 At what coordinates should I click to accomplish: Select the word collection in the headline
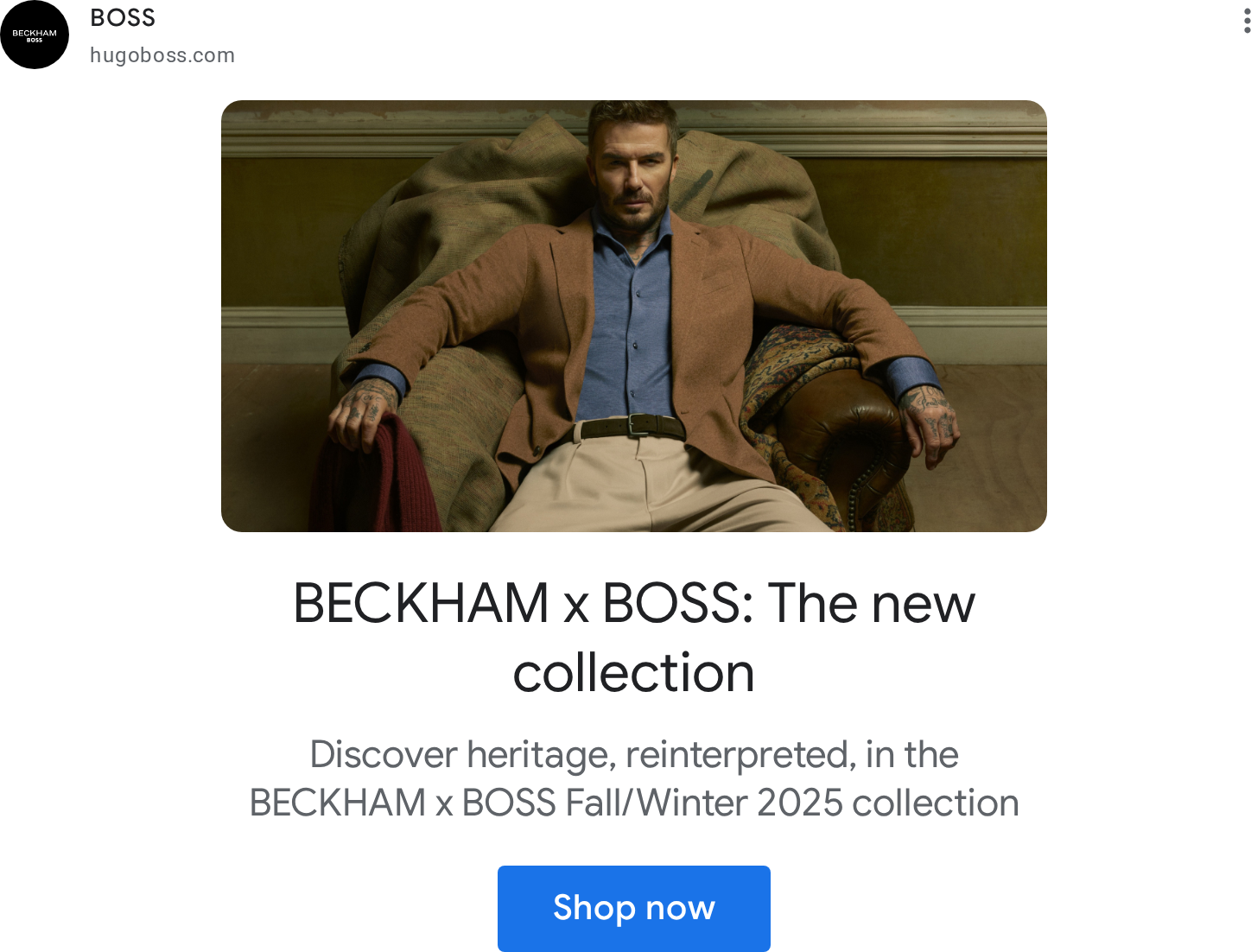click(x=633, y=673)
